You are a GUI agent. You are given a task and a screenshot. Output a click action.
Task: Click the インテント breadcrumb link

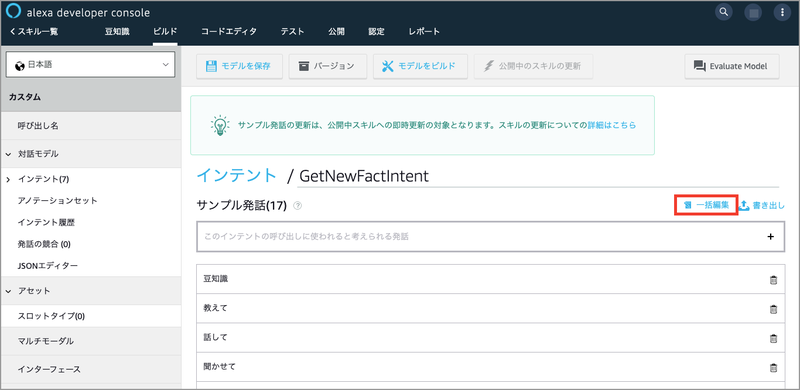pos(236,176)
